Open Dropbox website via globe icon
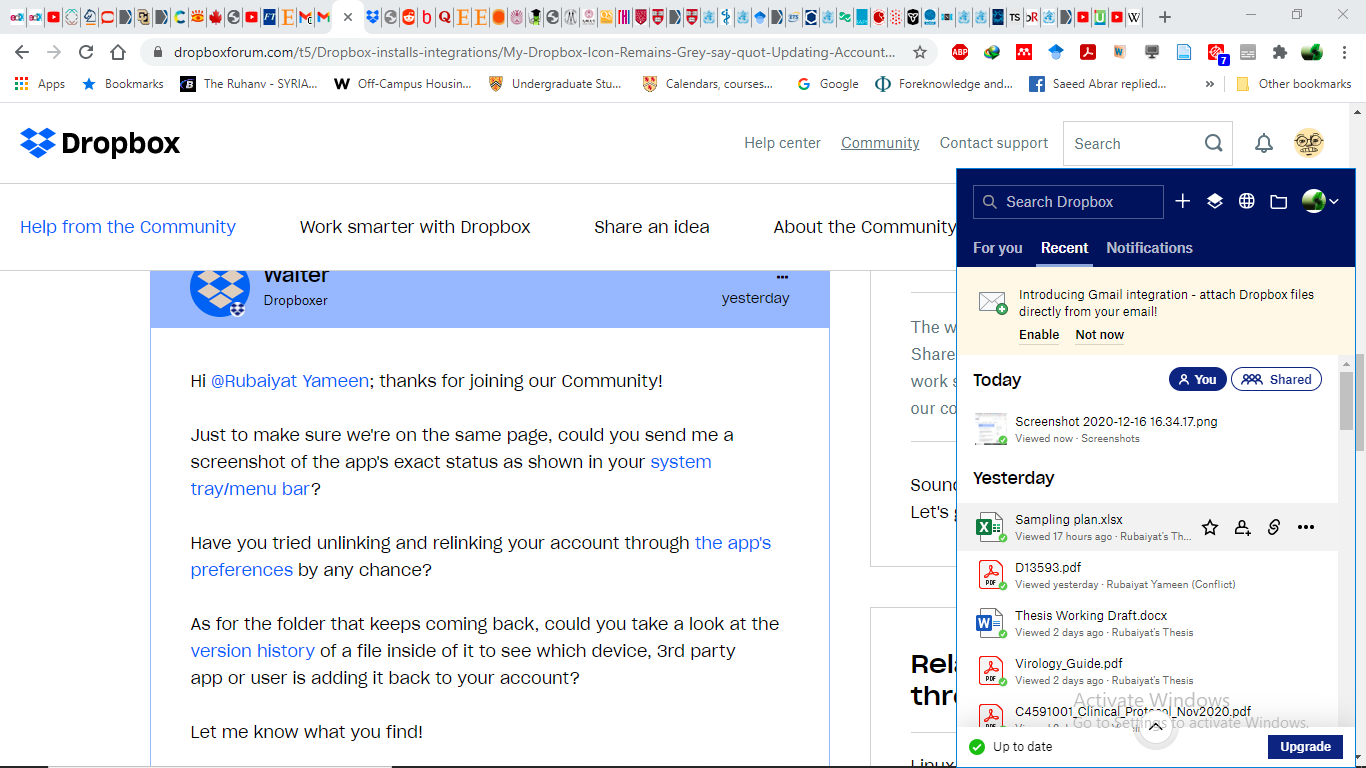This screenshot has height=768, width=1366. point(1246,201)
